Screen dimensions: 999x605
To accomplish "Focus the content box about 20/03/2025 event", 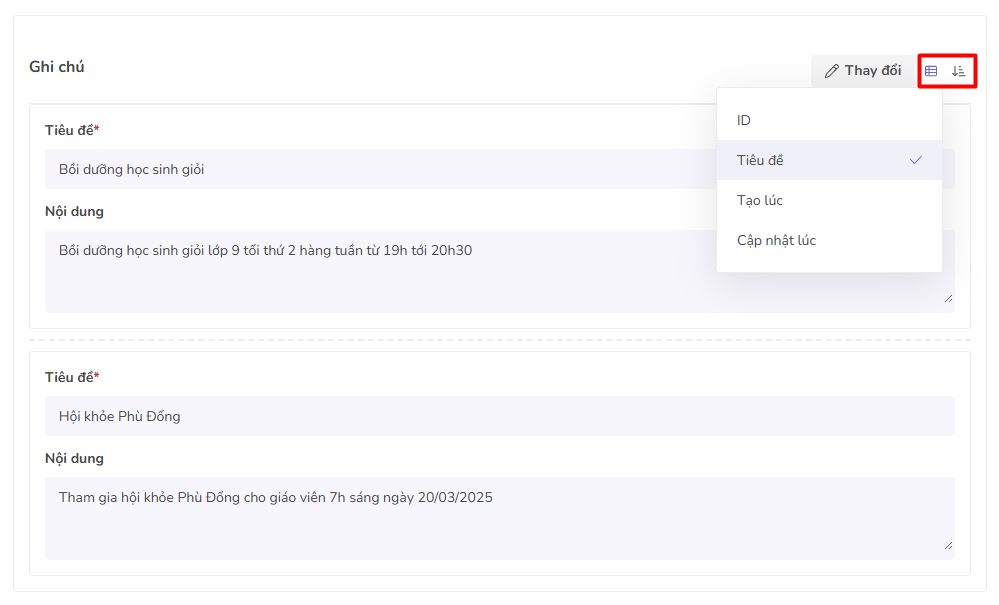I will tap(500, 518).
